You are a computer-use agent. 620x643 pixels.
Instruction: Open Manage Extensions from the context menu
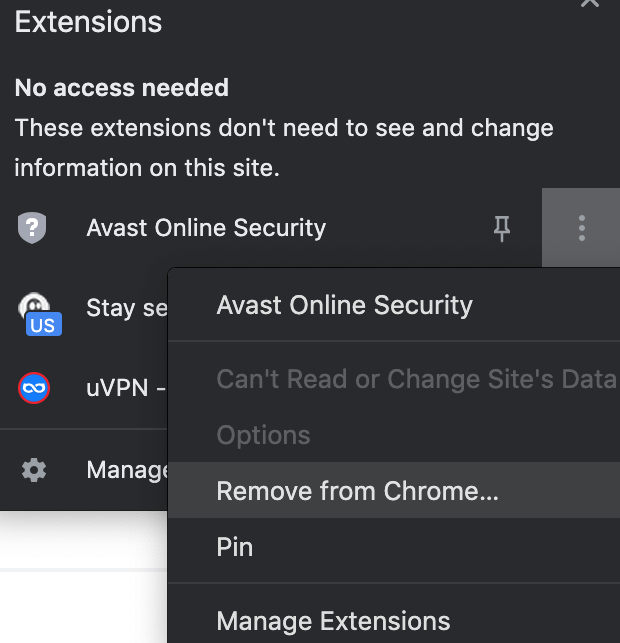pos(333,622)
